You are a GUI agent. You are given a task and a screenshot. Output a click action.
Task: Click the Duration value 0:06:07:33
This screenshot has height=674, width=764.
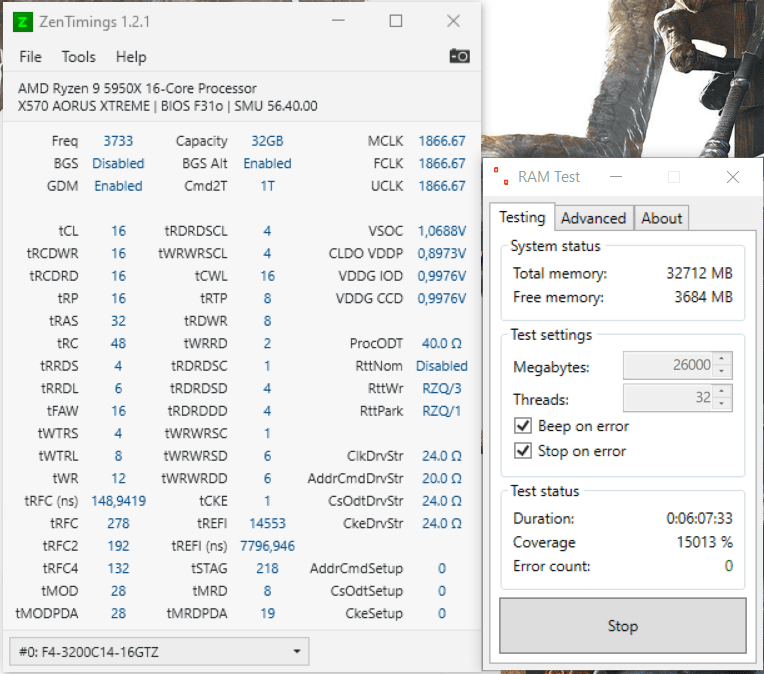(x=699, y=518)
